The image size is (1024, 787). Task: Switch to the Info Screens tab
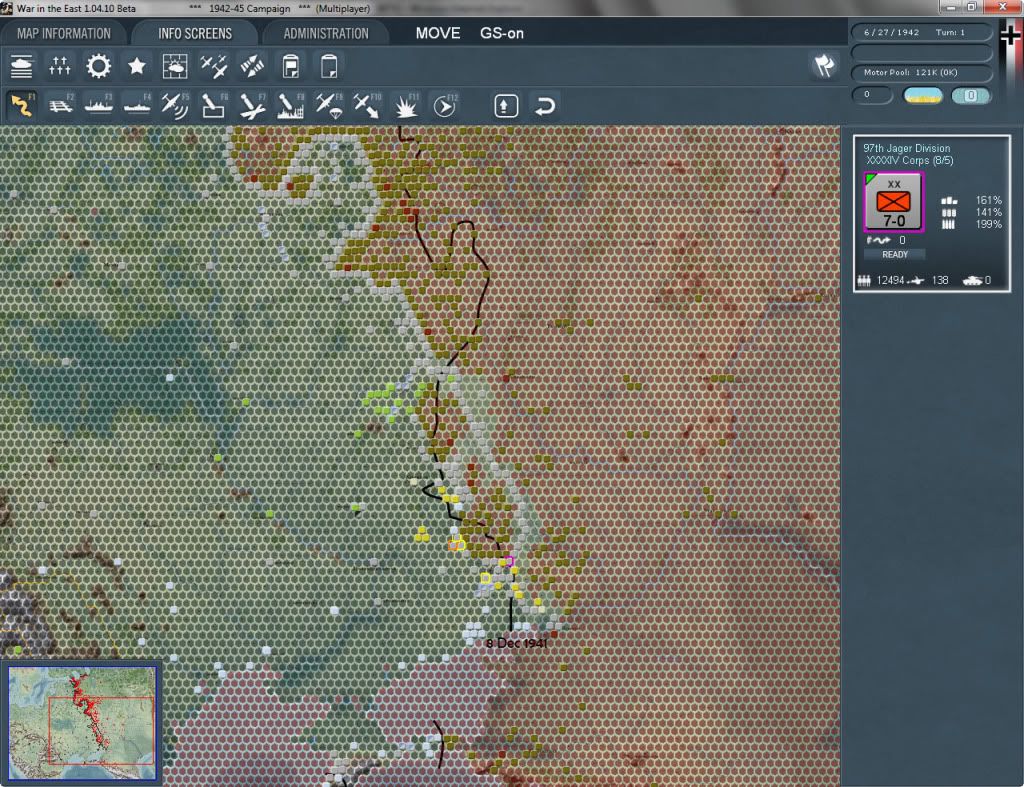[195, 33]
